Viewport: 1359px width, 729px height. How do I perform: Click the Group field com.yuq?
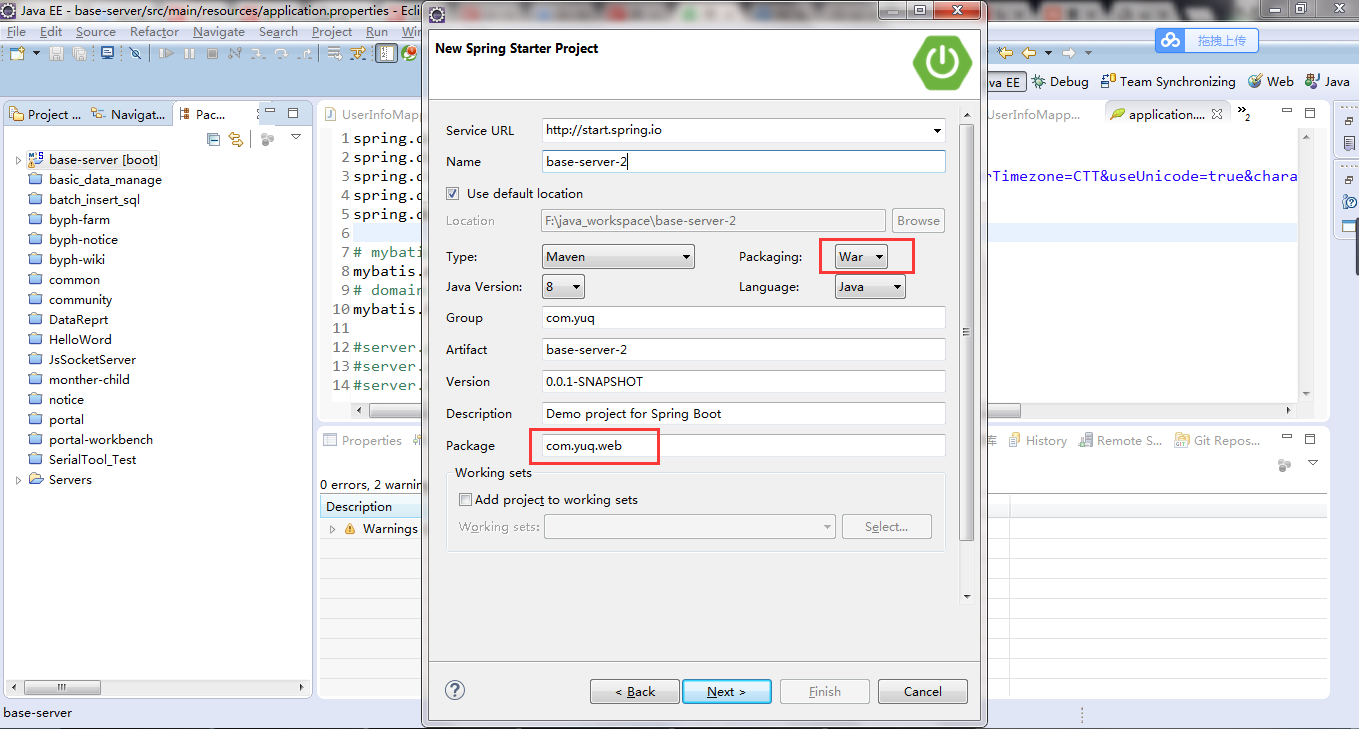click(x=743, y=317)
